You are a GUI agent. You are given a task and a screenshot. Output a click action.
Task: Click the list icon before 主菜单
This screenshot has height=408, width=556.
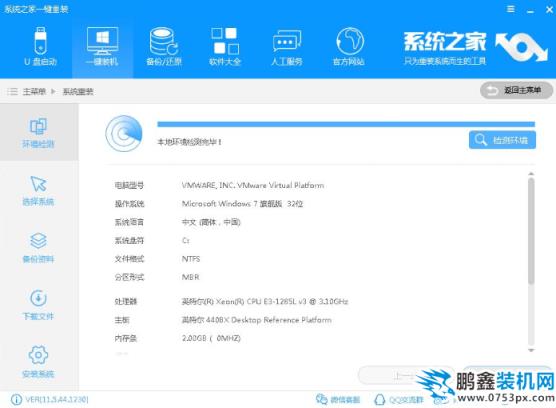coord(12,92)
